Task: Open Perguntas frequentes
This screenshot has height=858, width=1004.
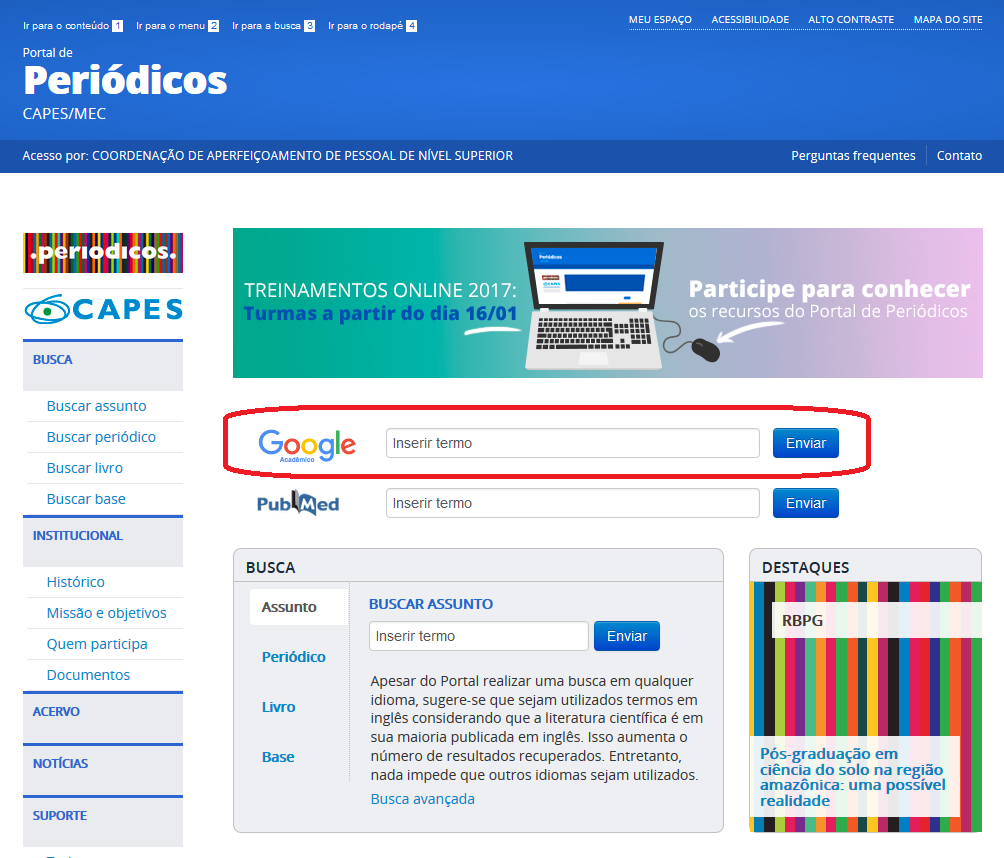Action: tap(853, 156)
